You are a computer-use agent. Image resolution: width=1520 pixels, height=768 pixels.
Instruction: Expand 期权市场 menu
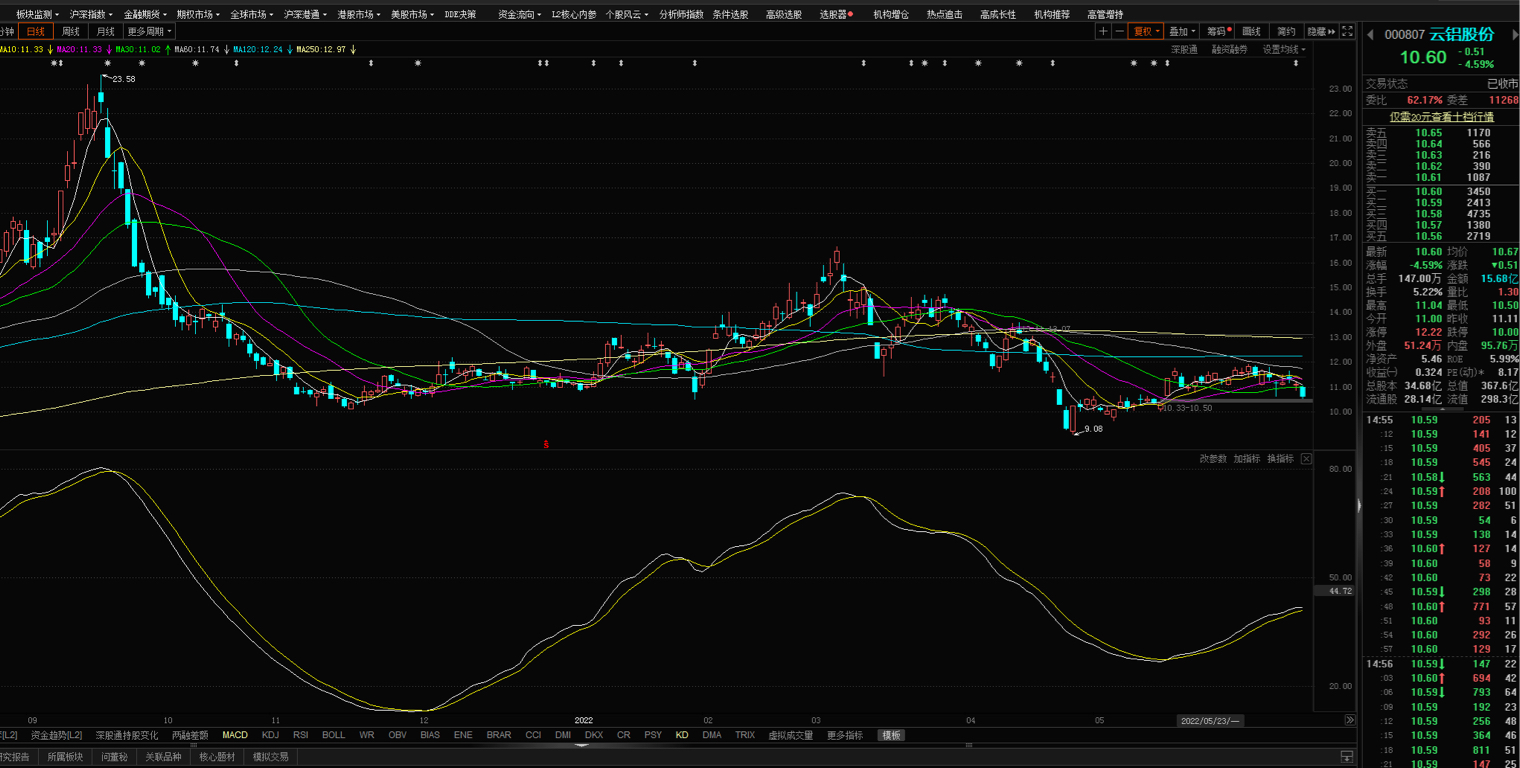[199, 15]
